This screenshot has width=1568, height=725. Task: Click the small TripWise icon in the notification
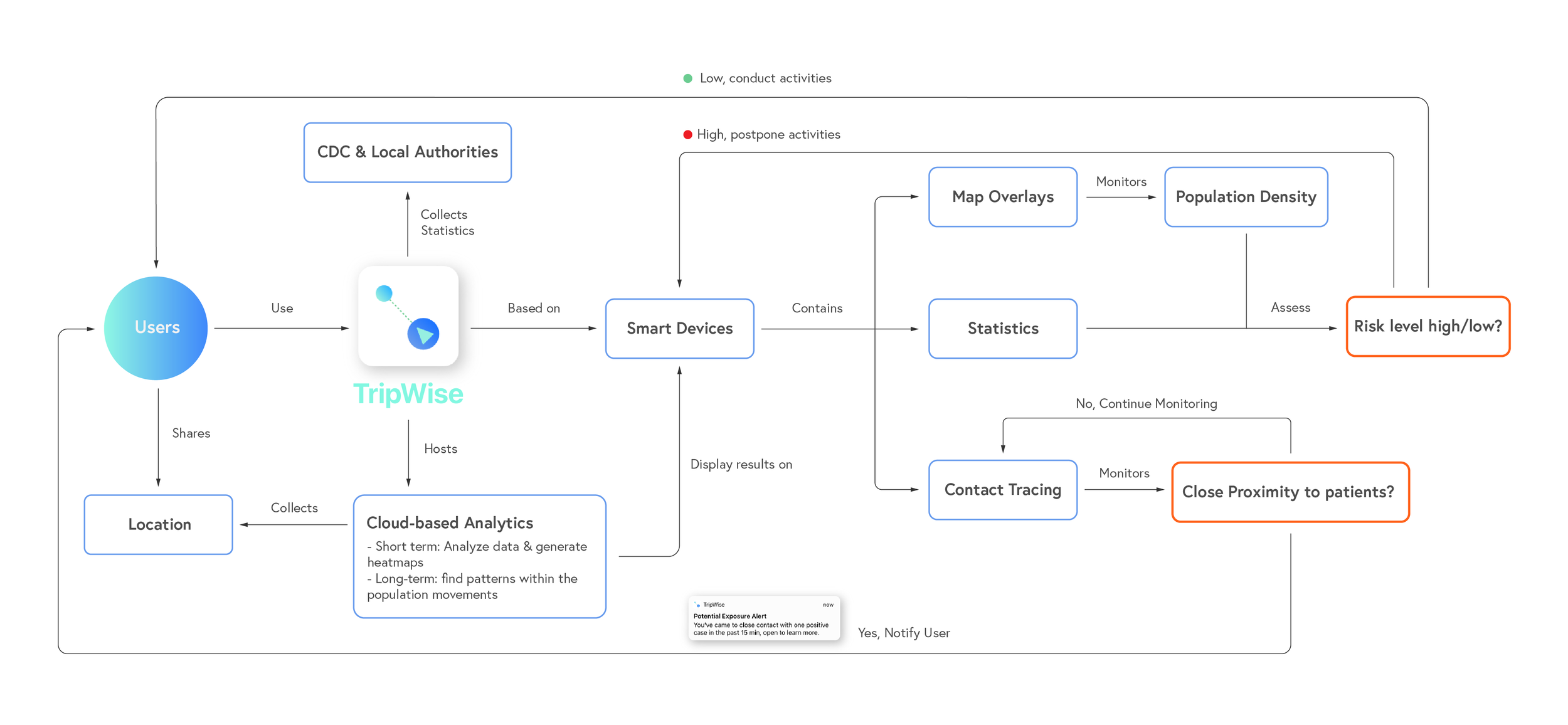(x=697, y=605)
